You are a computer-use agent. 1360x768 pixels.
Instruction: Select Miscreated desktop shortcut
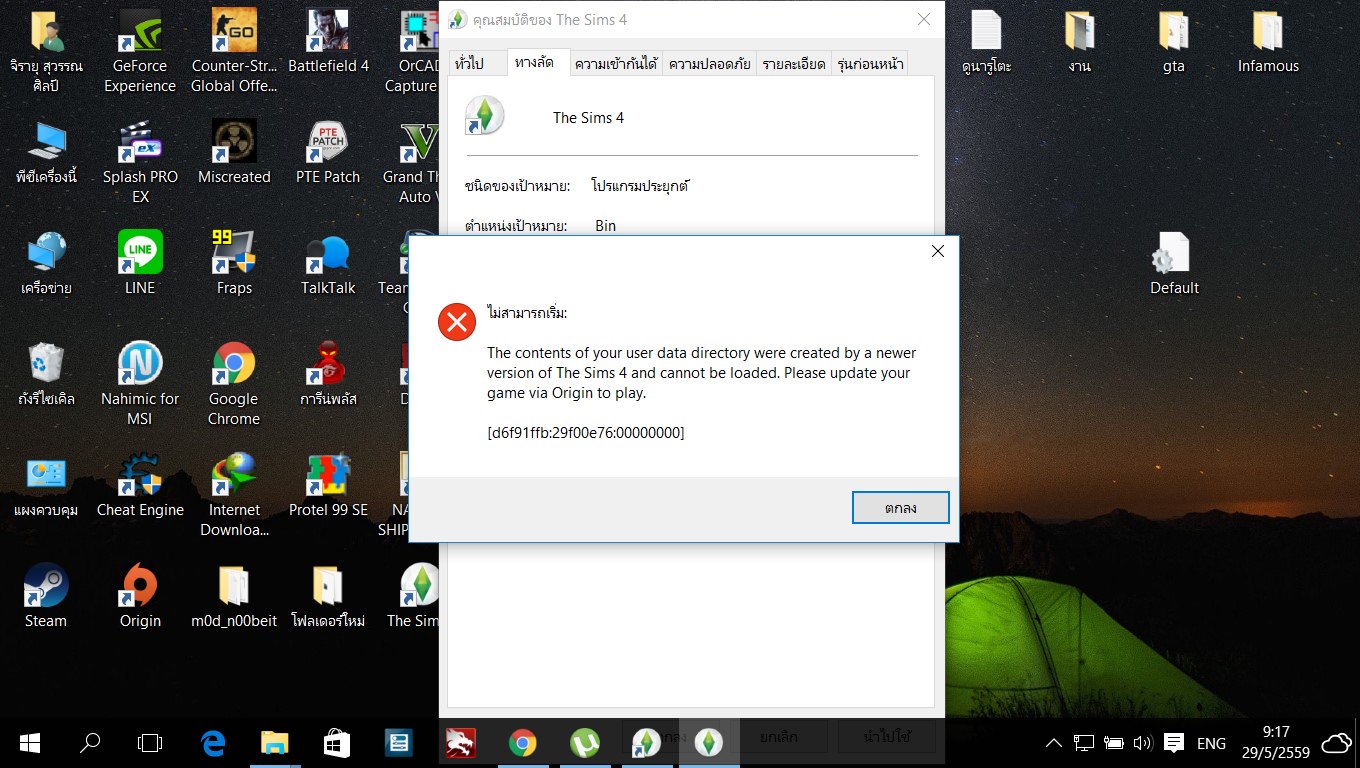tap(234, 152)
